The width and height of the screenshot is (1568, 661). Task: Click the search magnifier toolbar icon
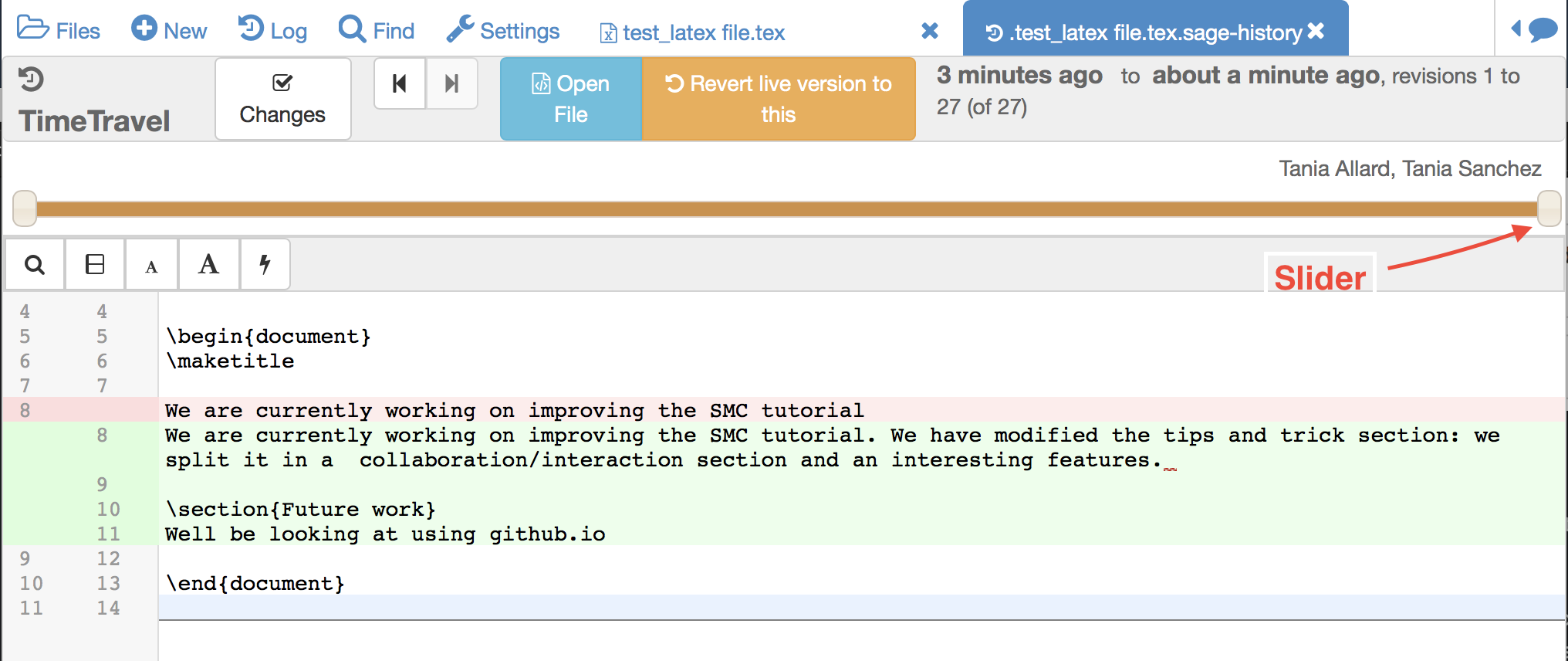pos(35,265)
